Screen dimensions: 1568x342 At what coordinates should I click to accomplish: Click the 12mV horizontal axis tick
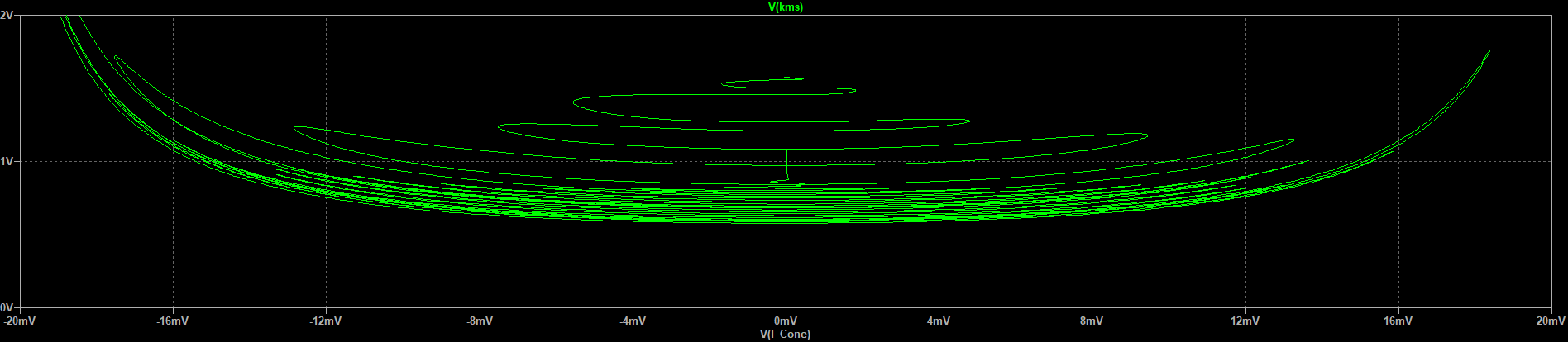coord(1245,321)
